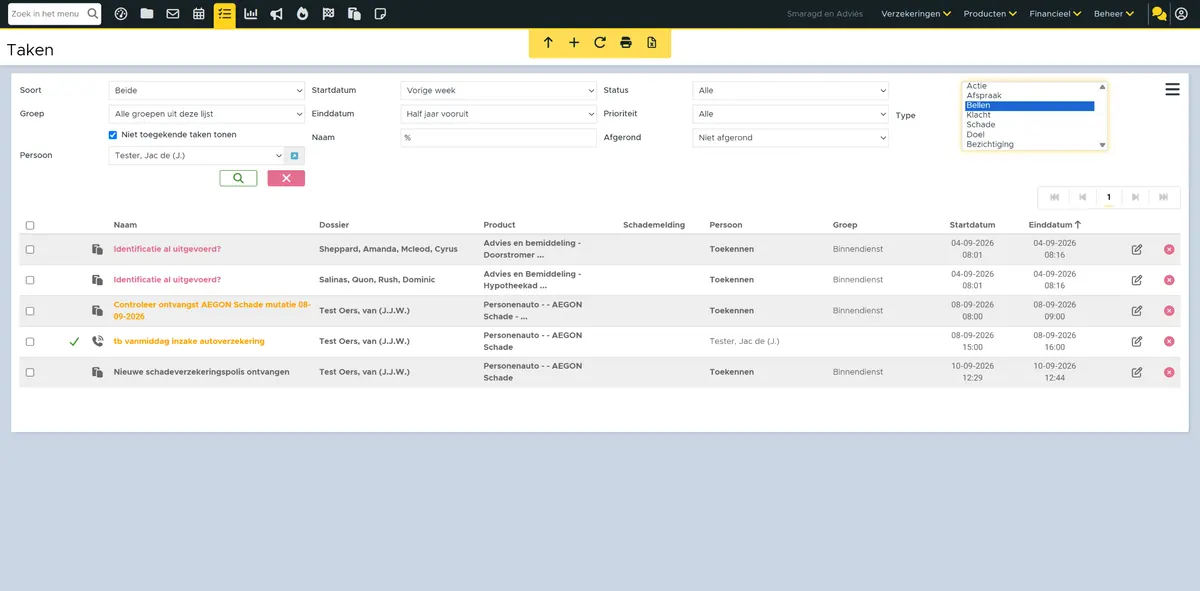Viewport: 1200px width, 591px height.
Task: Click the Excel export icon in yellow toolbar
Action: click(652, 43)
